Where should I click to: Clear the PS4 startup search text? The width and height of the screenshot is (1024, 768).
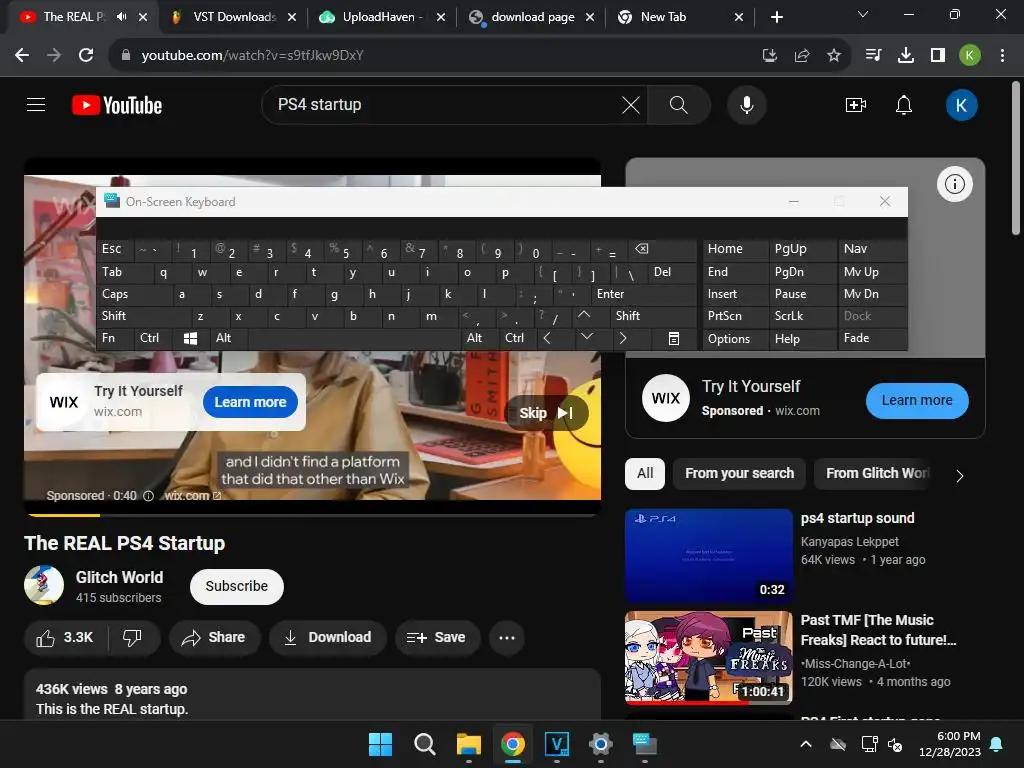pyautogui.click(x=631, y=104)
